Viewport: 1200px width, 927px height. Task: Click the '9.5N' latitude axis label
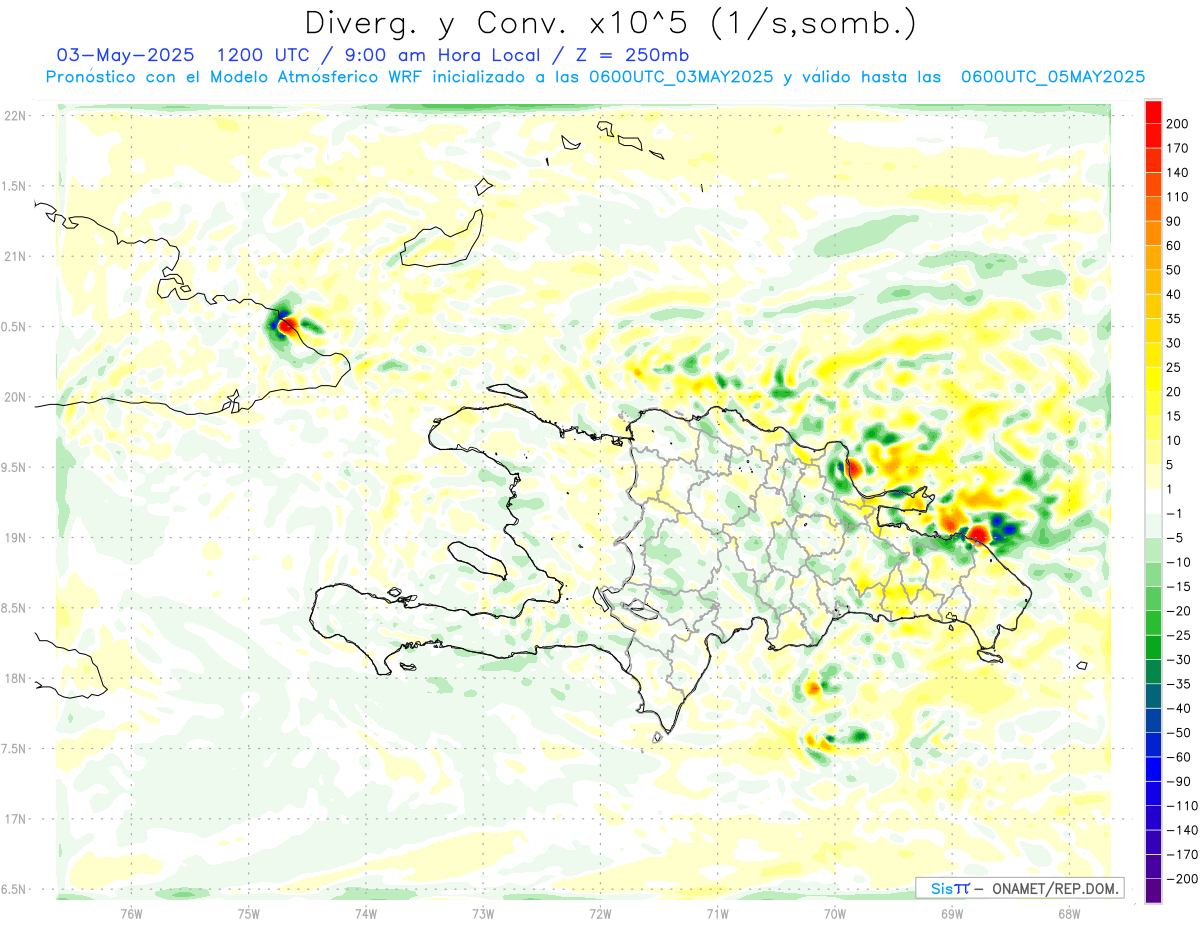click(15, 467)
